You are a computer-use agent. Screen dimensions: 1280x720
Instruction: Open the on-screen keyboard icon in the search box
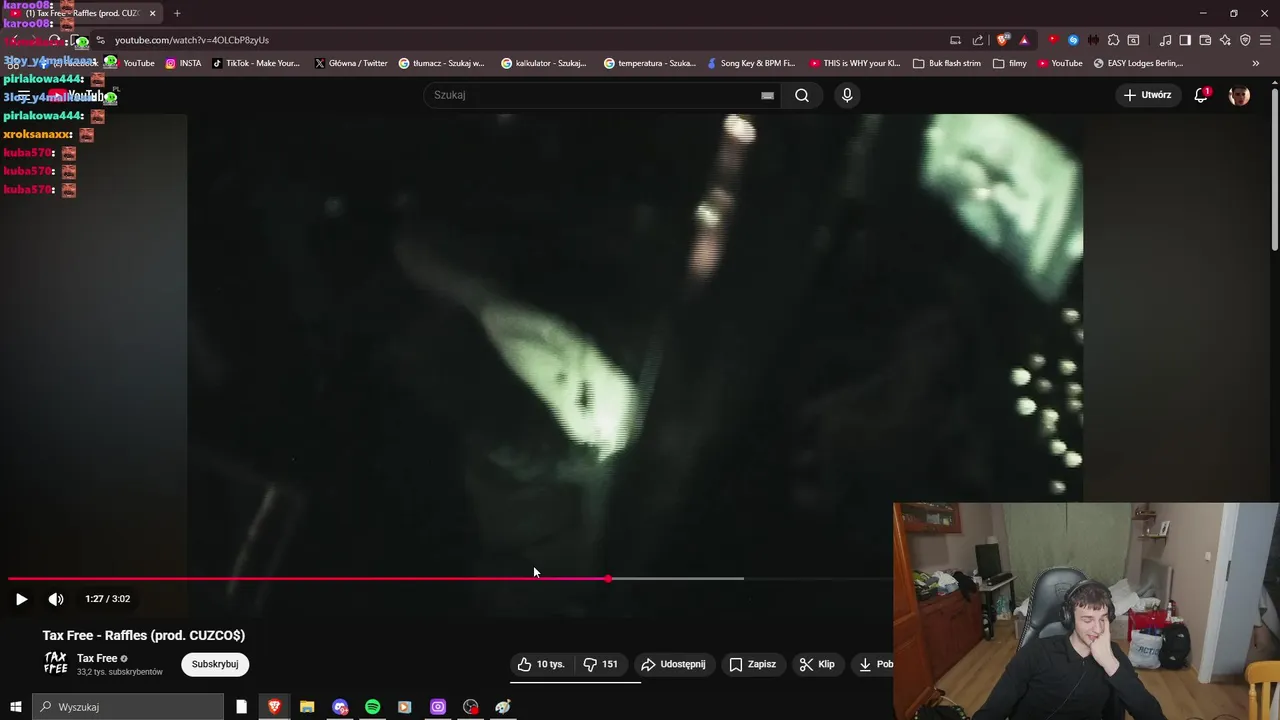click(x=767, y=95)
